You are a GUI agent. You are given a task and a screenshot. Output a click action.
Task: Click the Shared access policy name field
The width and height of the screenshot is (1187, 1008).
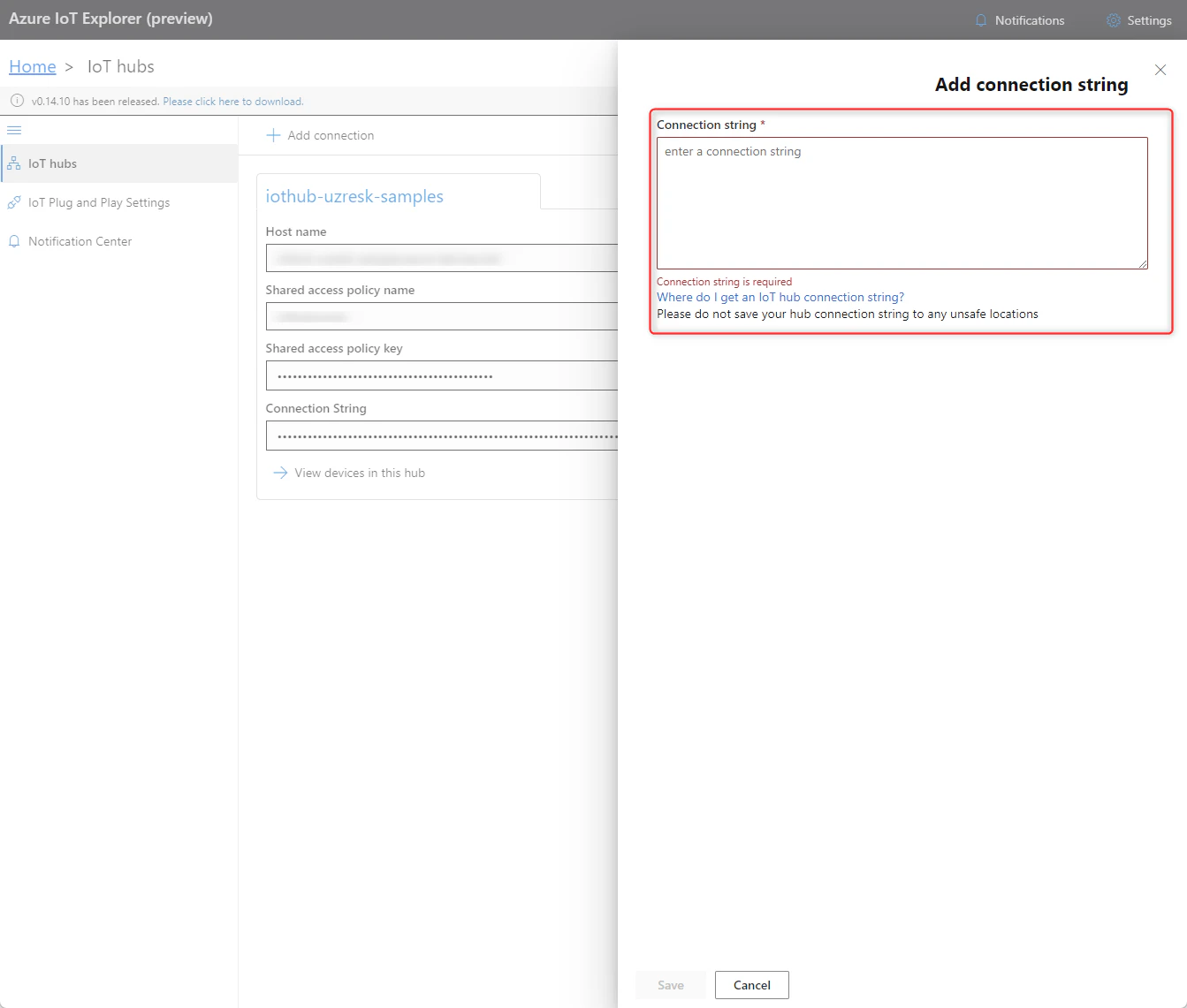pyautogui.click(x=442, y=316)
